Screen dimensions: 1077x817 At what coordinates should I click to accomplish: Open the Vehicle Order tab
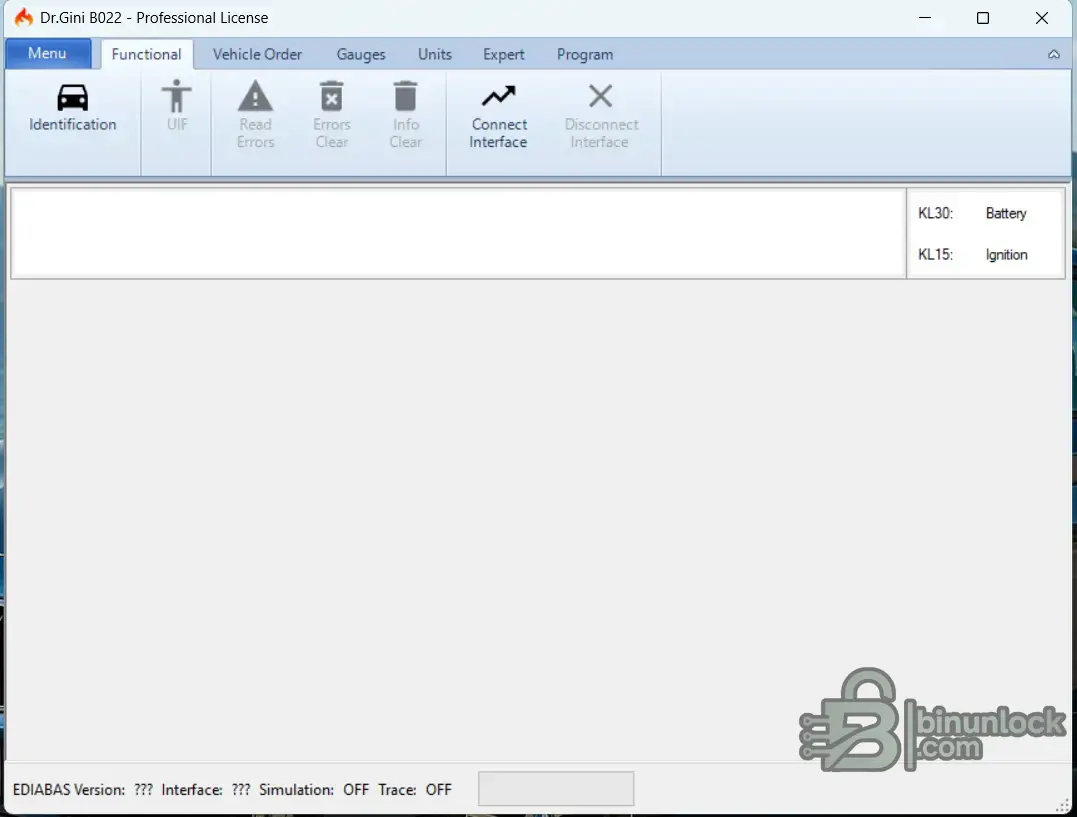(257, 54)
